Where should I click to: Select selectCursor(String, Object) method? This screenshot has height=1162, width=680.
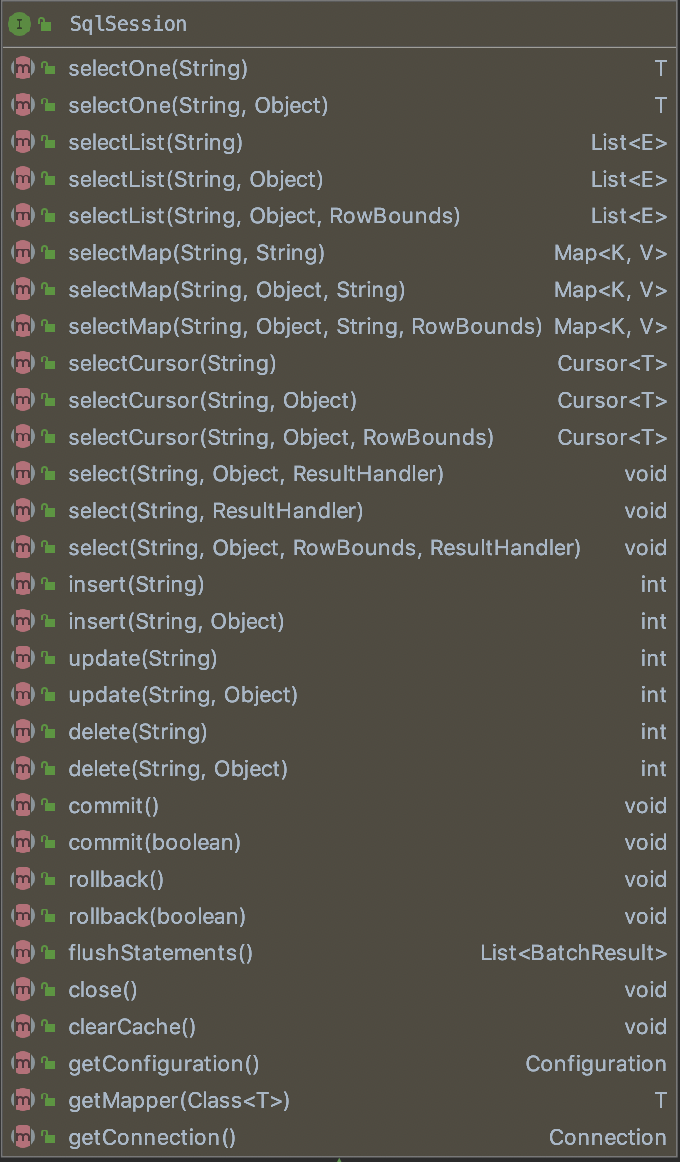tap(212, 401)
